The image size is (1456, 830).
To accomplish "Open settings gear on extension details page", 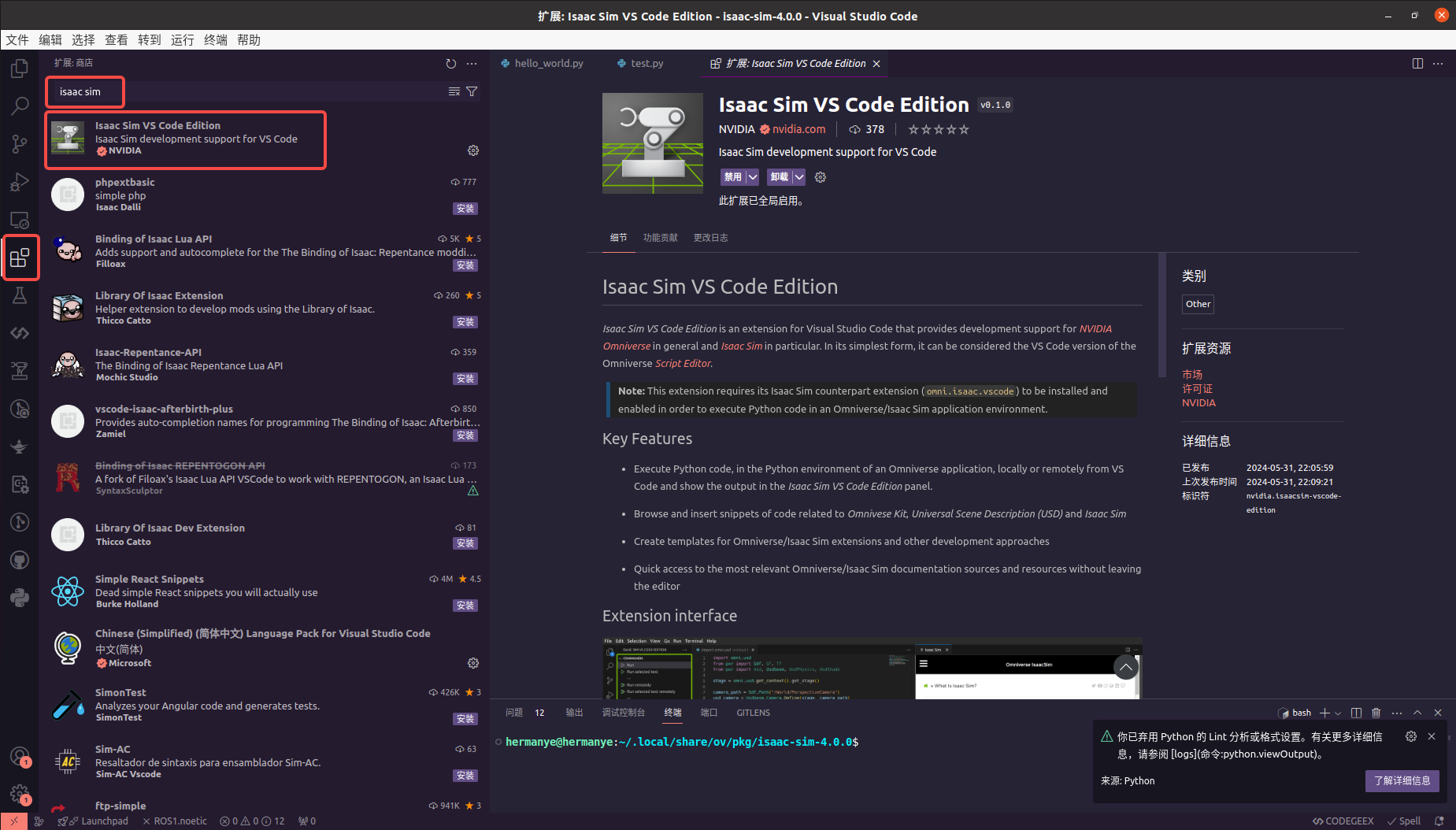I will [821, 177].
